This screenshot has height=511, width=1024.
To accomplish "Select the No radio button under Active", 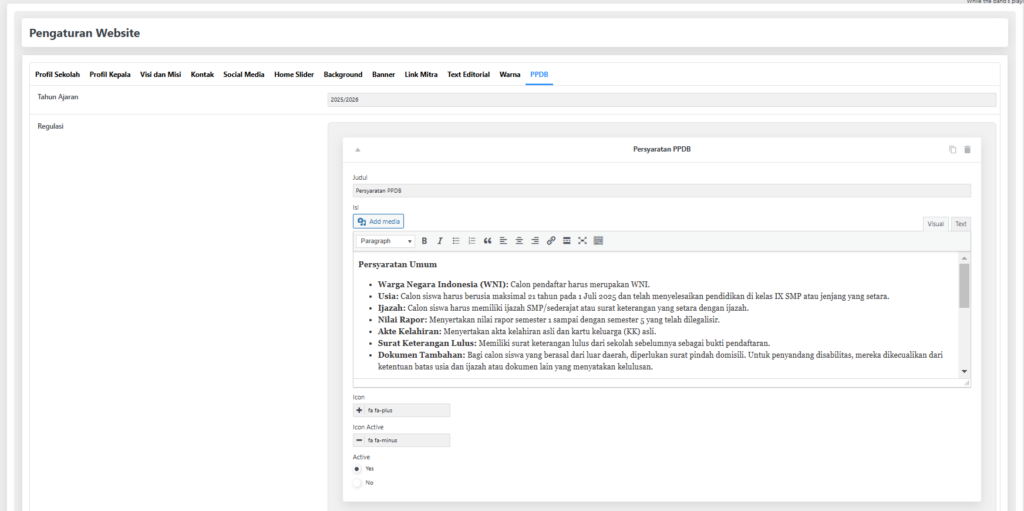I will 358,483.
